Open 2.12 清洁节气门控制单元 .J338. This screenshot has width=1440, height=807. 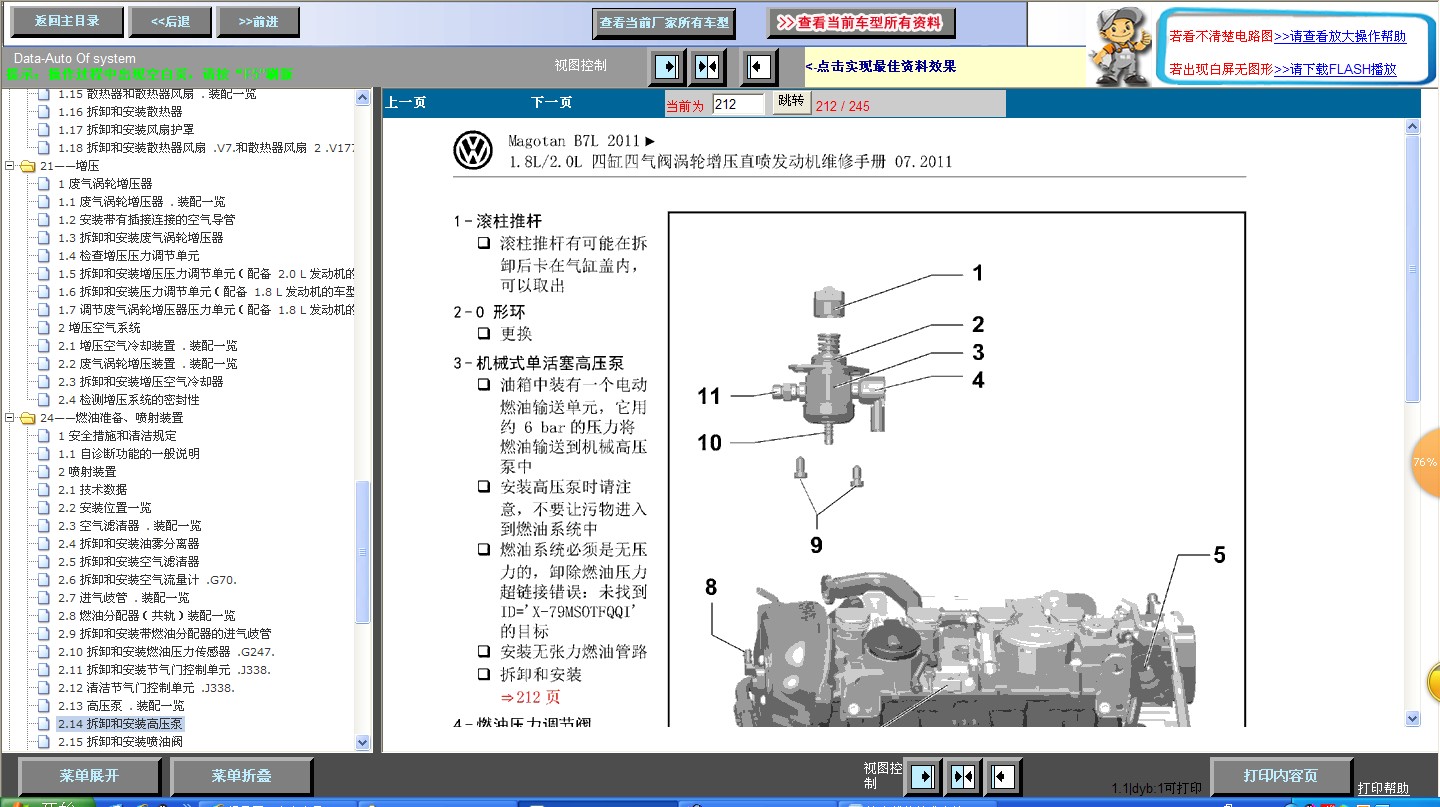tap(146, 688)
